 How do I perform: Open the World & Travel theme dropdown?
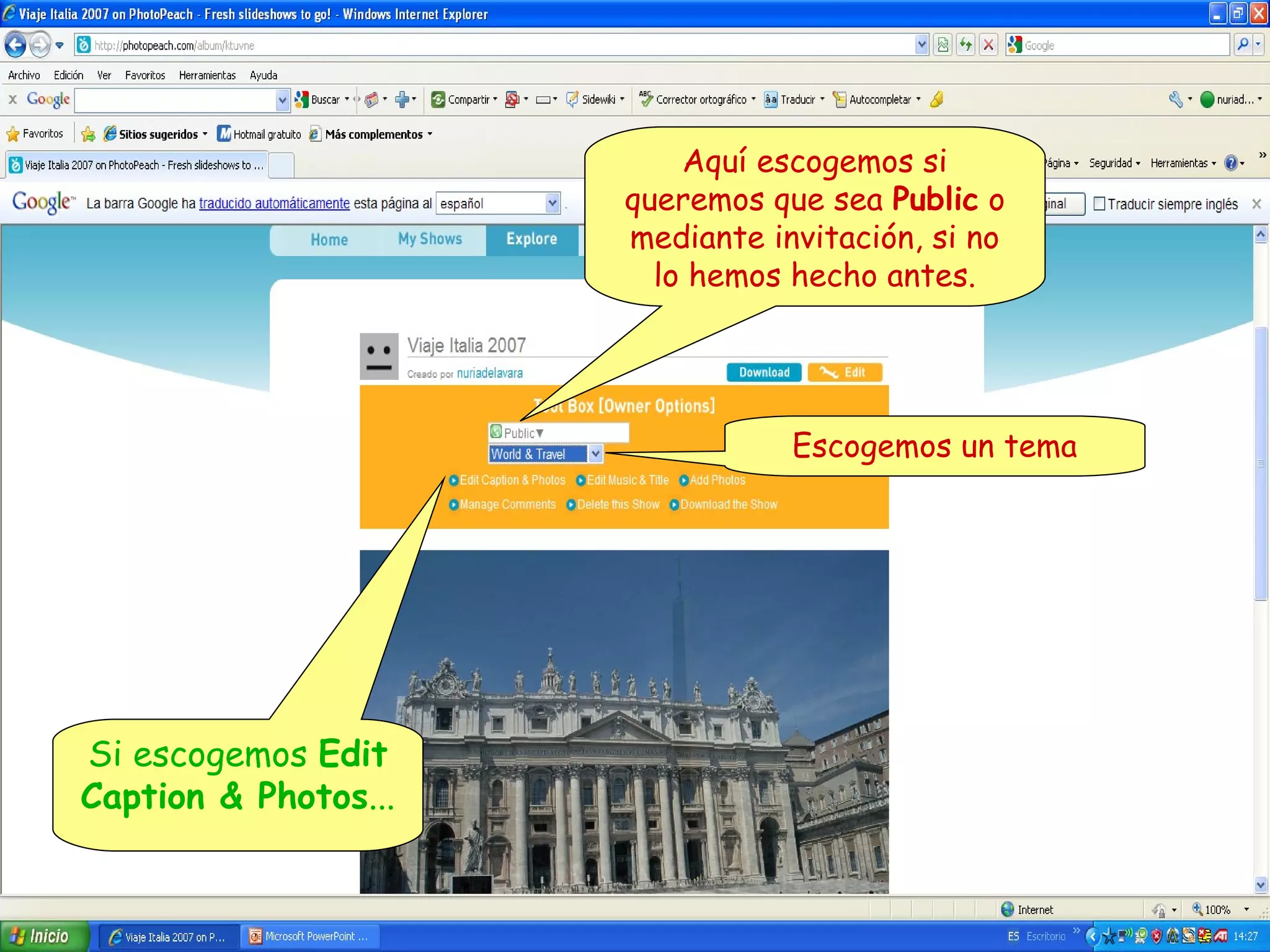click(545, 454)
